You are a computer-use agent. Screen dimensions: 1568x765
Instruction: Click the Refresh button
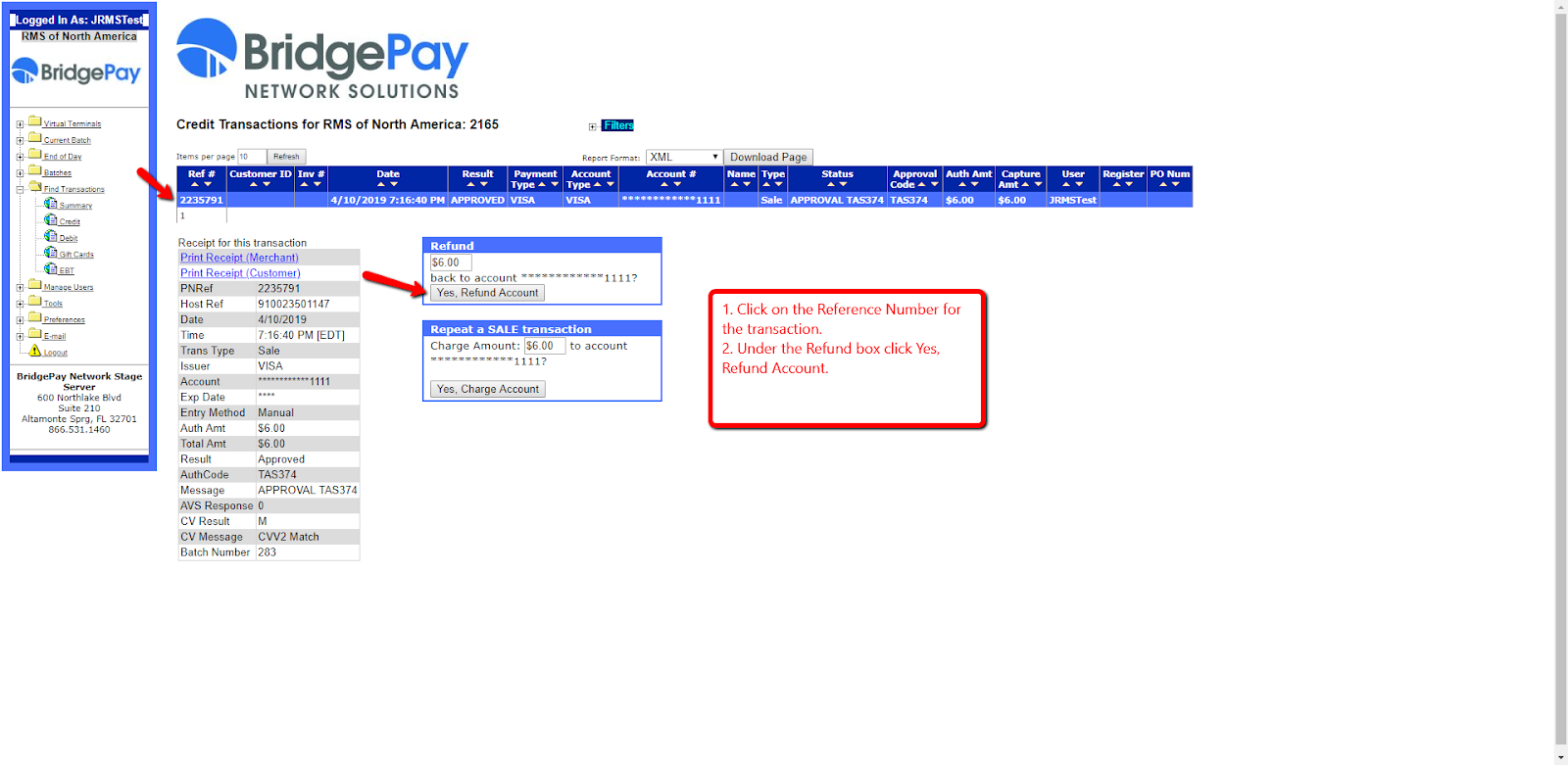point(286,157)
